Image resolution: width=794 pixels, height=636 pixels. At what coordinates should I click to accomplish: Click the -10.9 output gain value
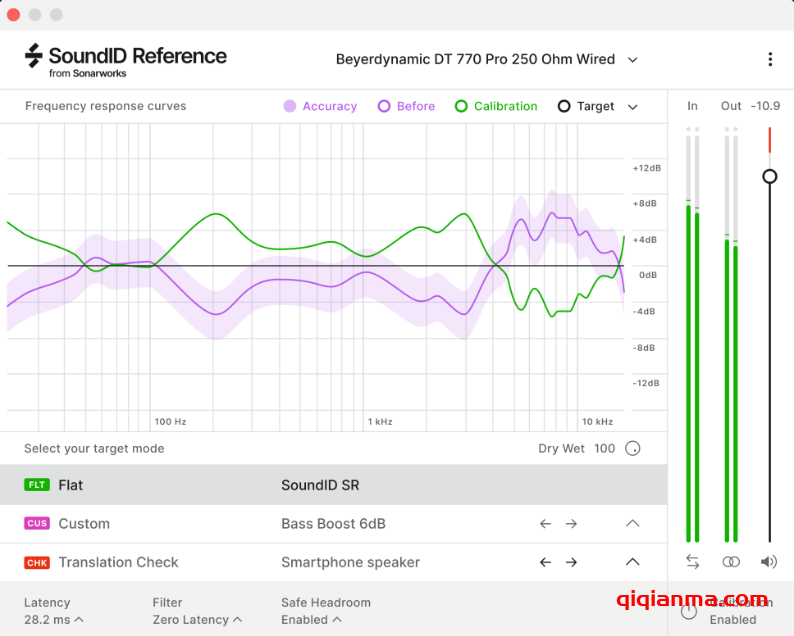tap(765, 106)
